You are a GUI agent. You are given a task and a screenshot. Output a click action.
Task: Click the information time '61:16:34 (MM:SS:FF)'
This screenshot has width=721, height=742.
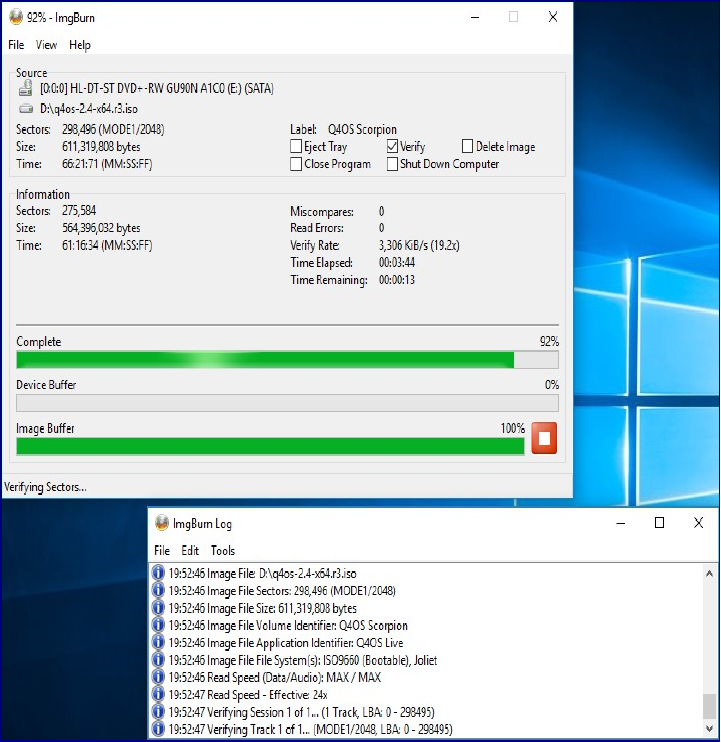pos(107,245)
